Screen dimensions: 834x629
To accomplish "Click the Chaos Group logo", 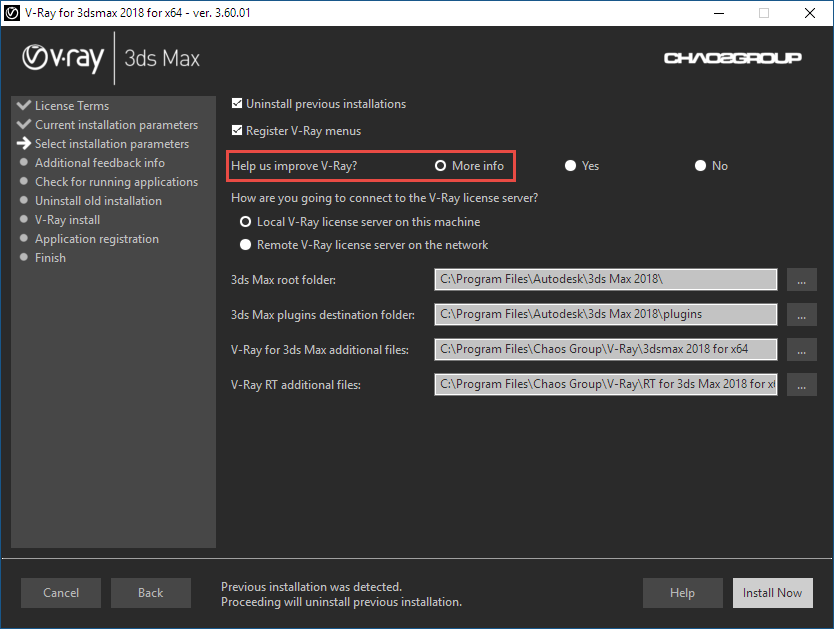I will pyautogui.click(x=732, y=58).
